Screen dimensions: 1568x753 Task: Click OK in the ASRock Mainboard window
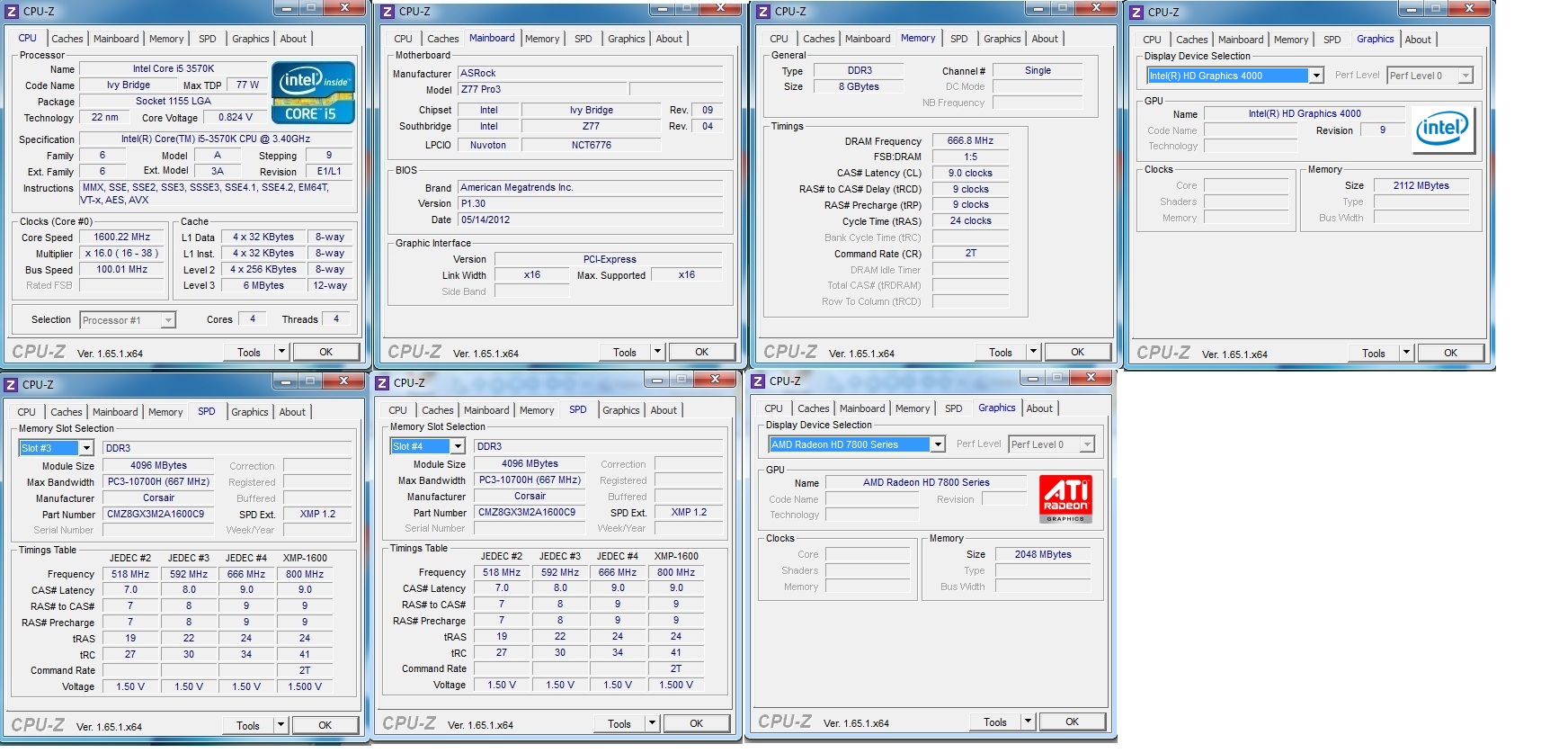click(702, 353)
